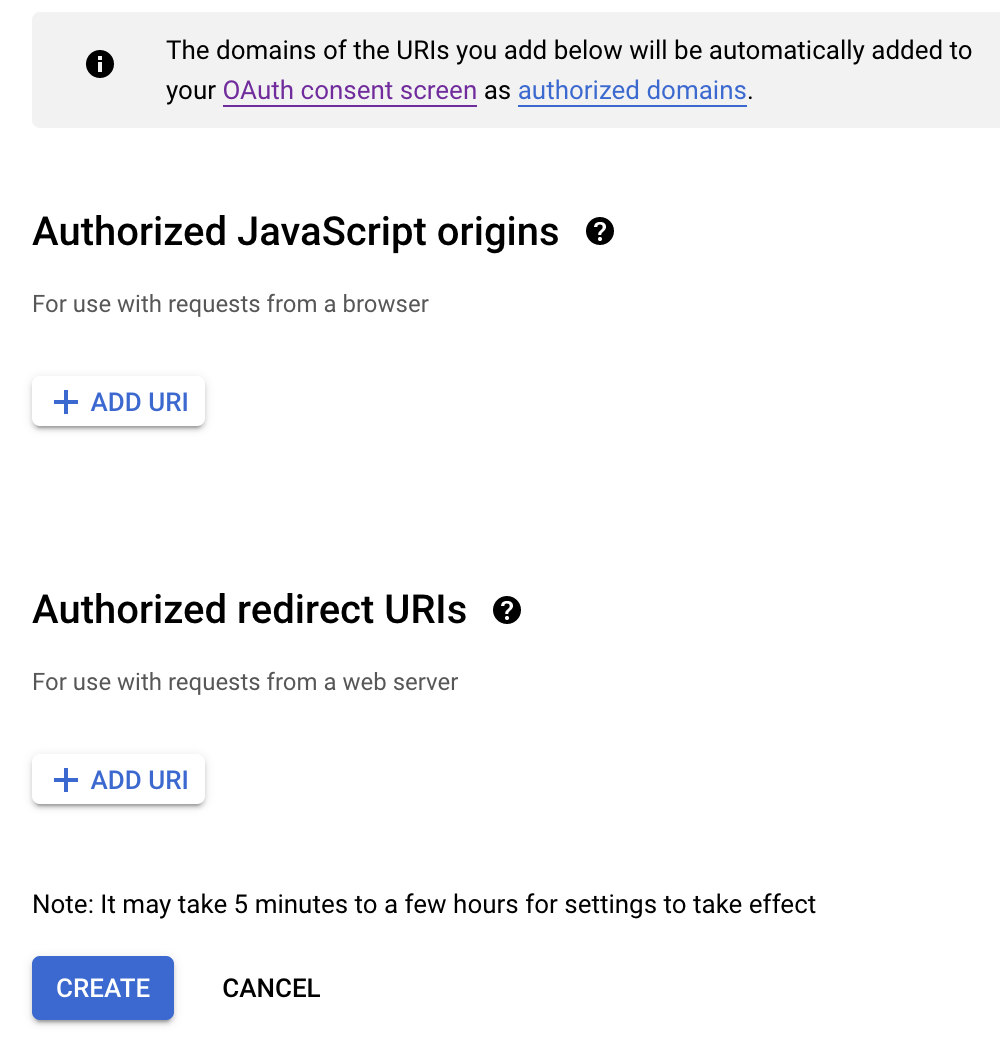The image size is (1000, 1038).
Task: Click the plus icon on second ADD URI button
Action: (65, 779)
